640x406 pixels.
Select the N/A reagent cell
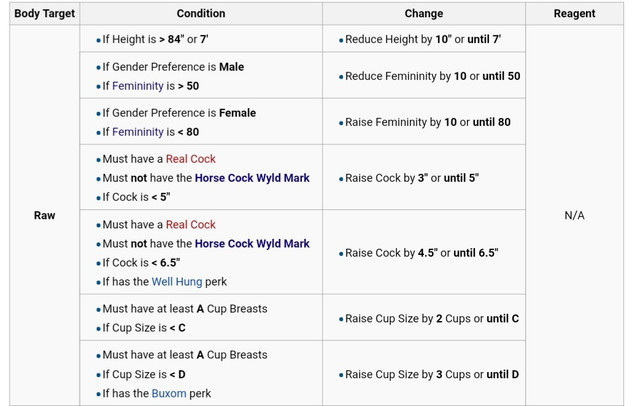coord(574,215)
